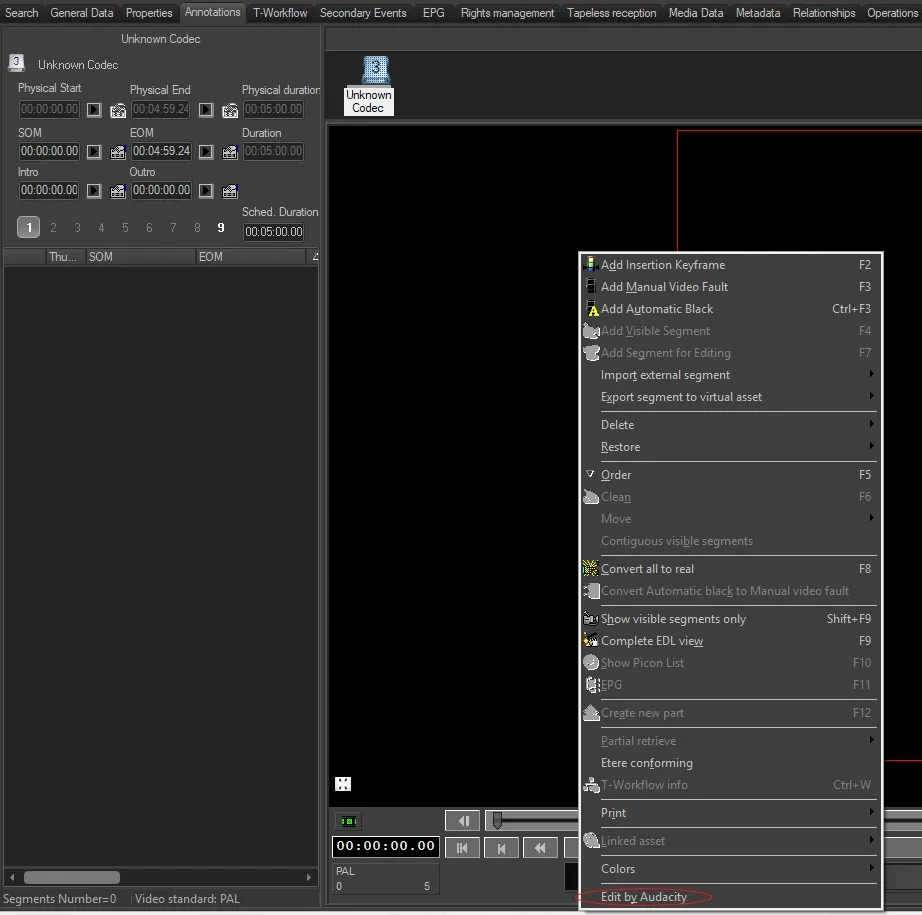
Task: Click the green timecode display icon
Action: [x=348, y=821]
